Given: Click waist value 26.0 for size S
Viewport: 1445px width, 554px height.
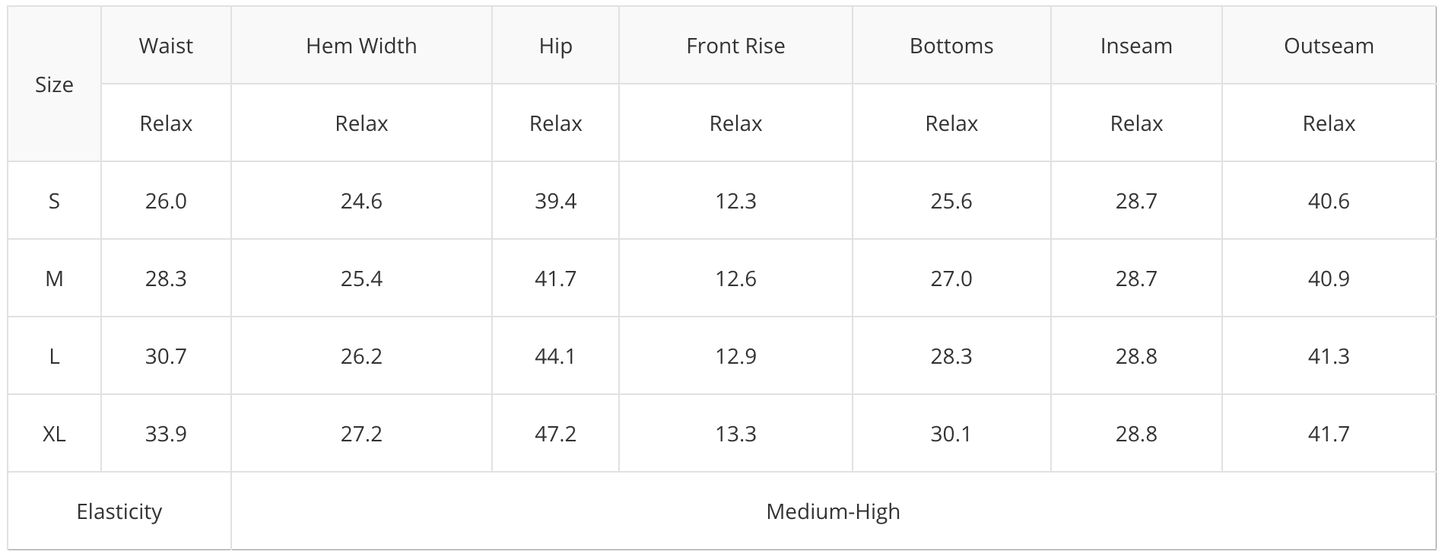Looking at the screenshot, I should click(166, 201).
